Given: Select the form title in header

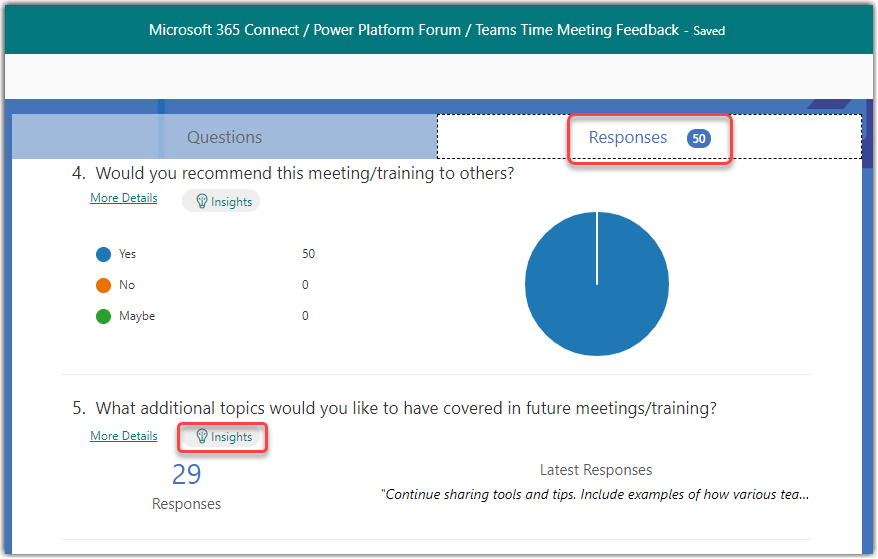Looking at the screenshot, I should tap(414, 30).
